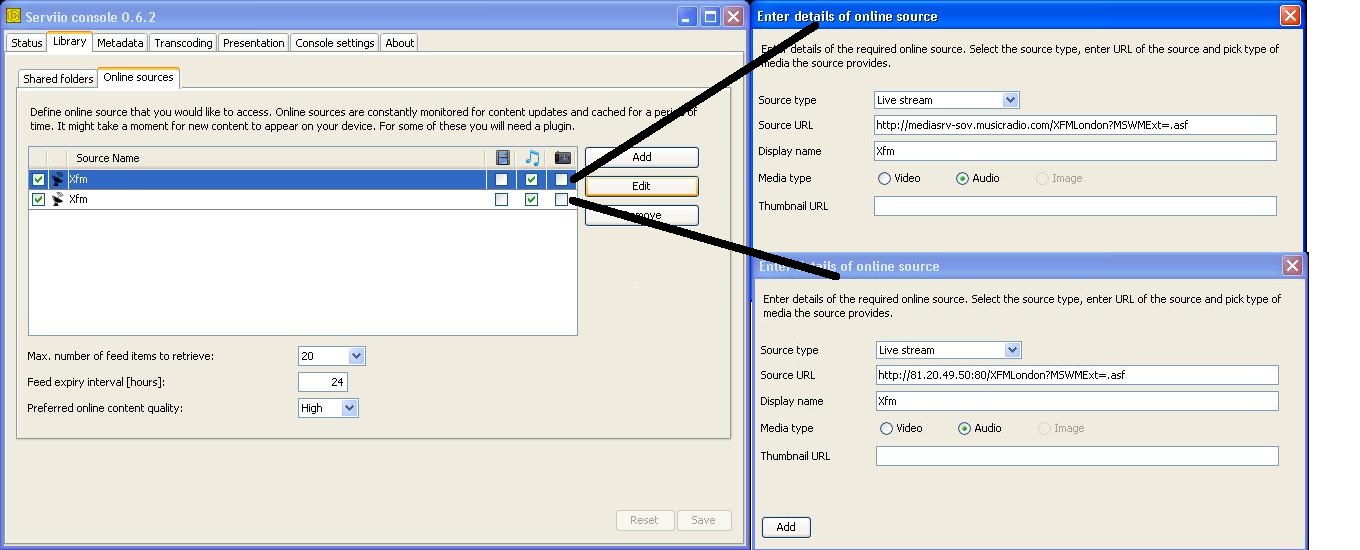The height and width of the screenshot is (550, 1360).
Task: Toggle the audio checkbox in the unhighlighted Xfm row
Action: (532, 199)
